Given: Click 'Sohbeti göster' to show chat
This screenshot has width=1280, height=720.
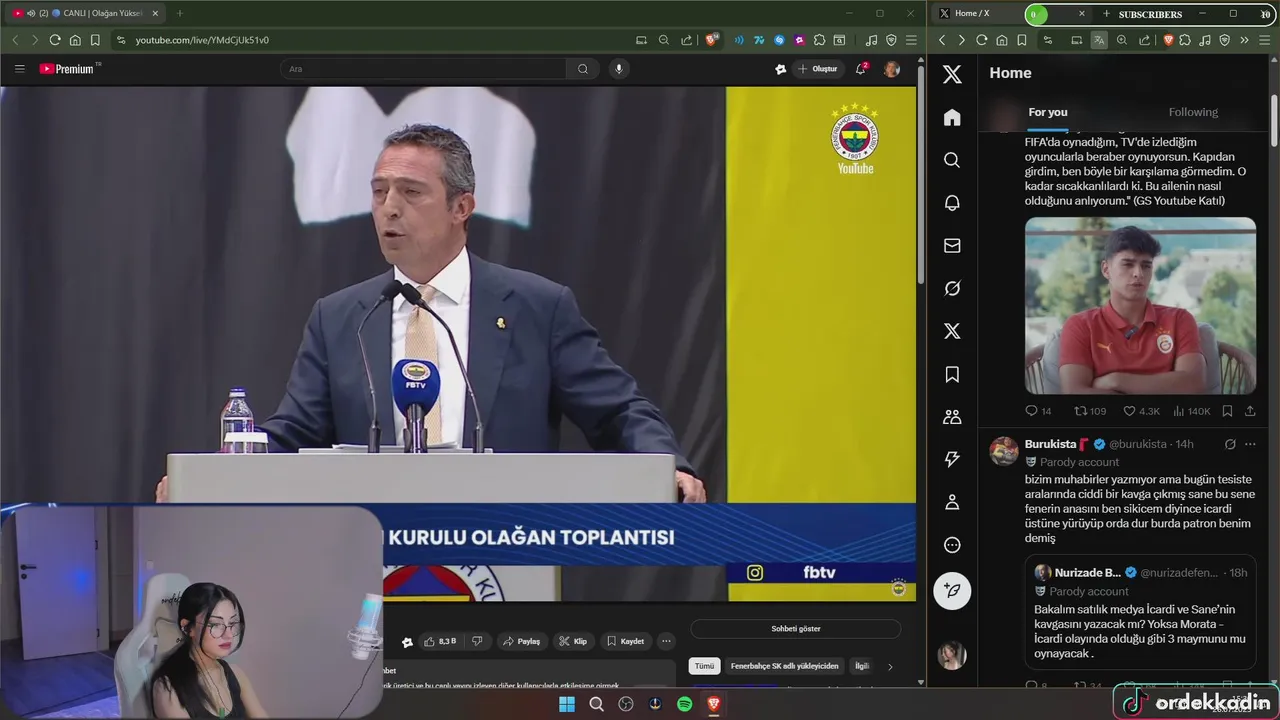Looking at the screenshot, I should tap(796, 629).
